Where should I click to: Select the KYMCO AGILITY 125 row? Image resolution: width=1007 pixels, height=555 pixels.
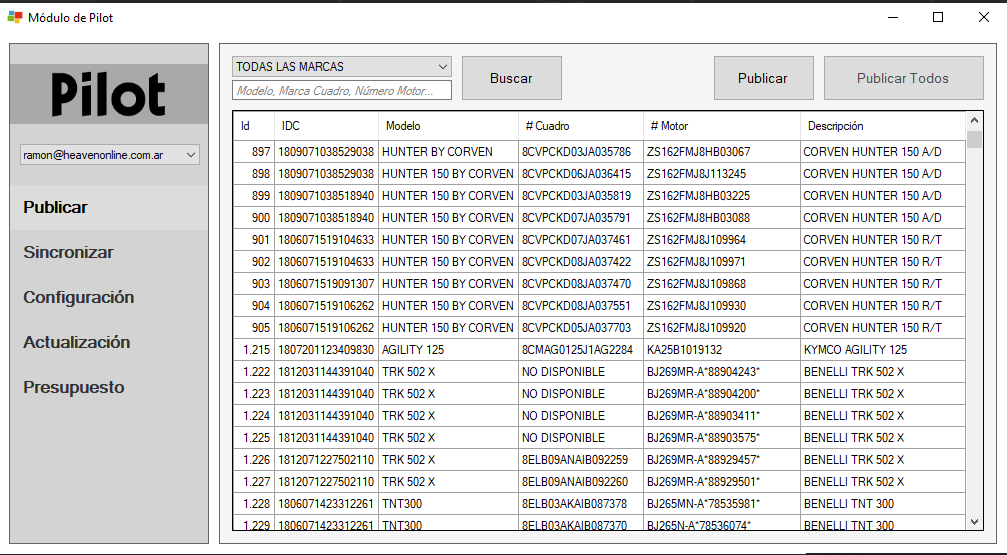[x=600, y=350]
